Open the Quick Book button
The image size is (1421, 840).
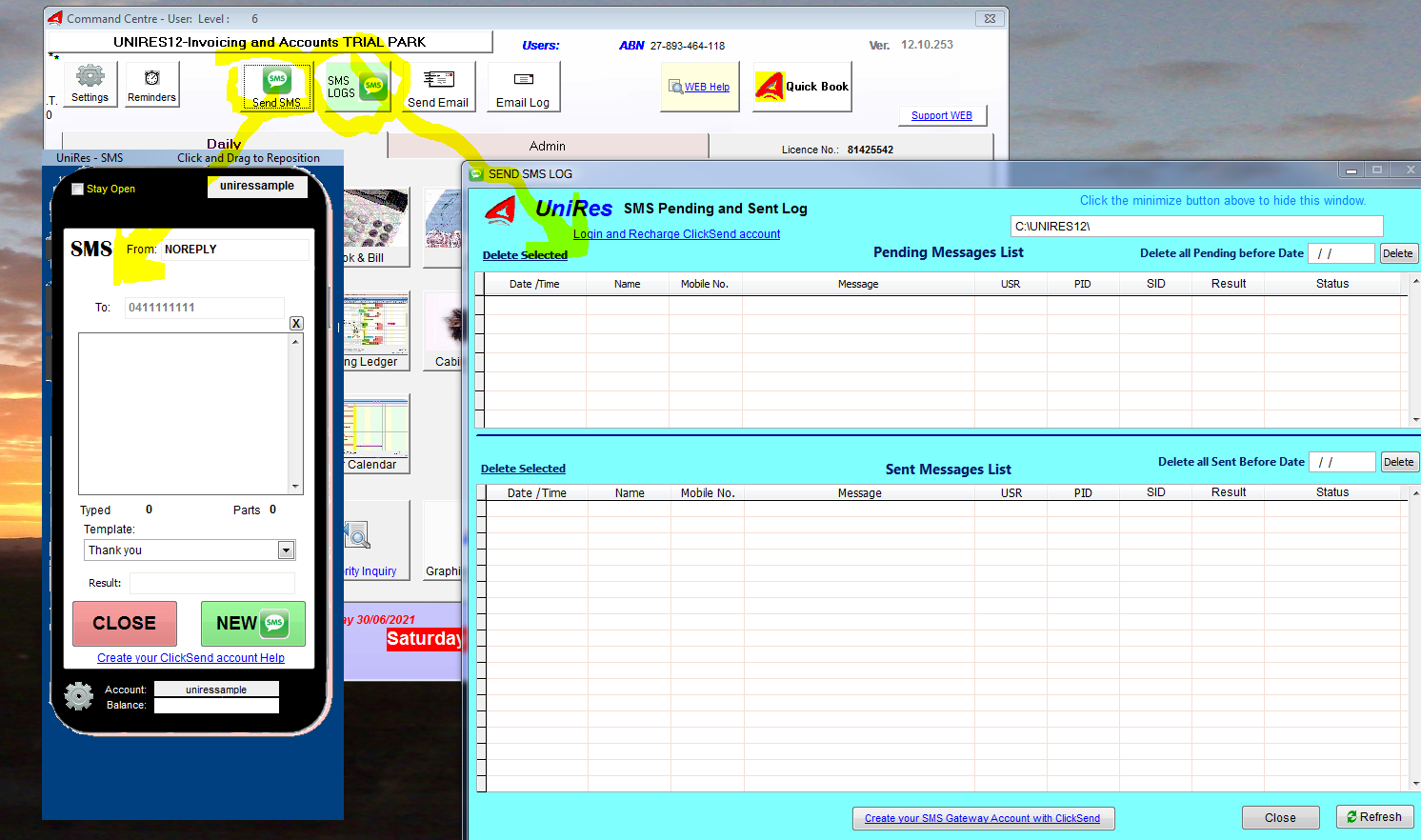pyautogui.click(x=802, y=87)
